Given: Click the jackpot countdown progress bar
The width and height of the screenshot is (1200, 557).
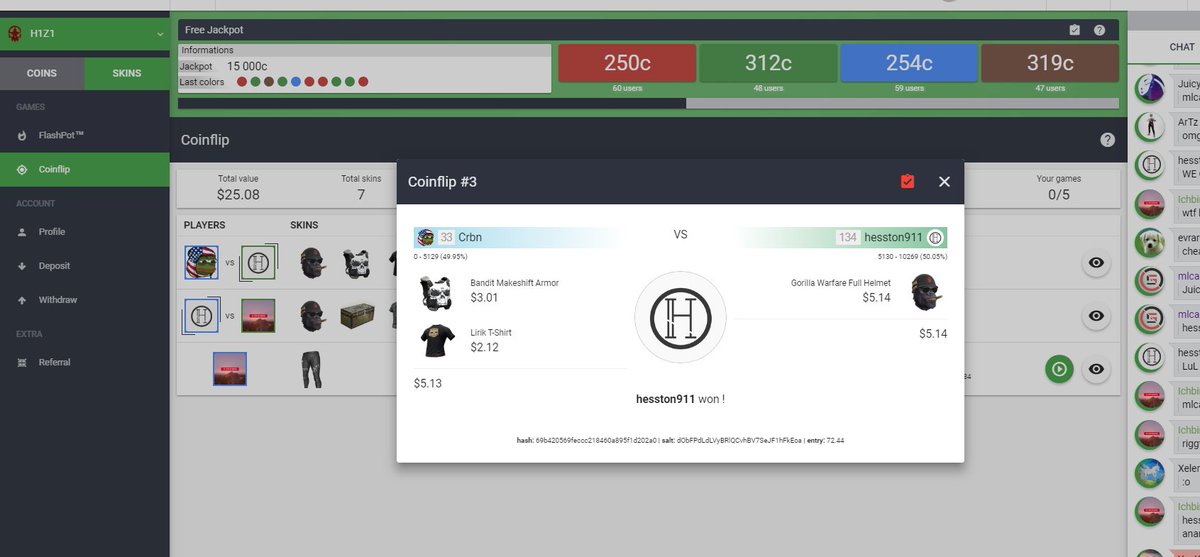Looking at the screenshot, I should [x=648, y=103].
